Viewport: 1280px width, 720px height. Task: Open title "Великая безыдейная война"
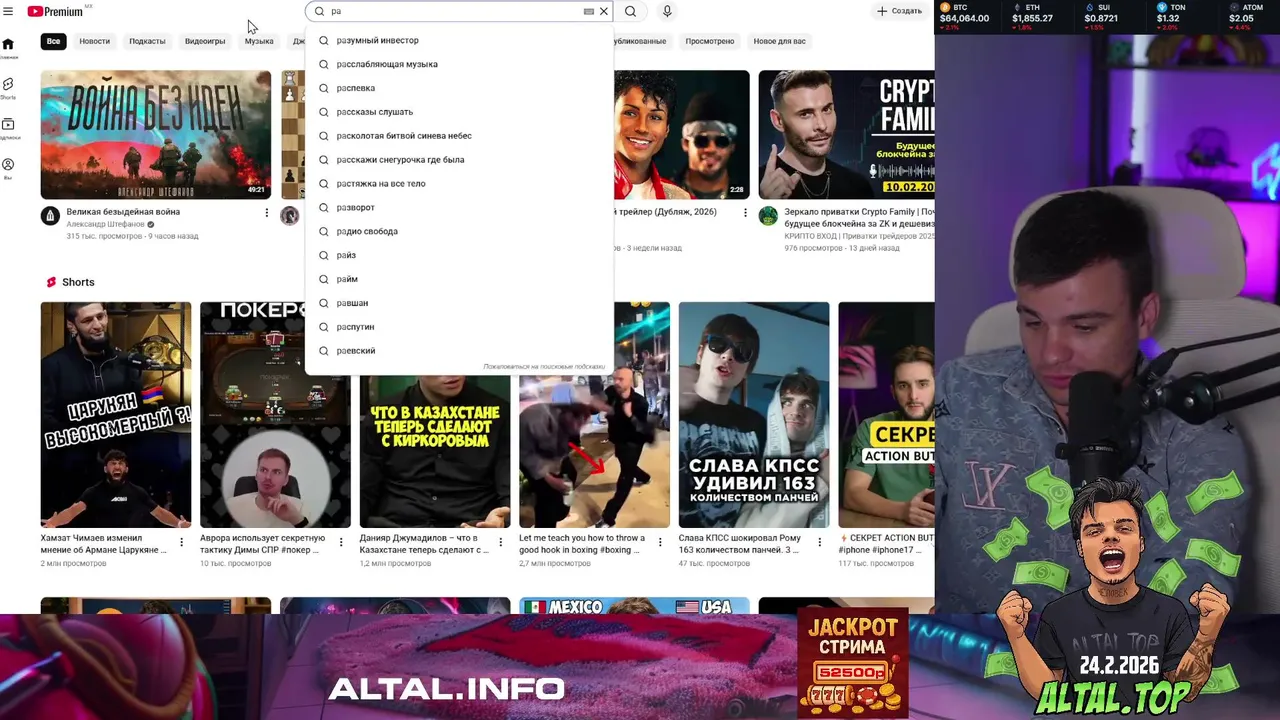[x=123, y=212]
